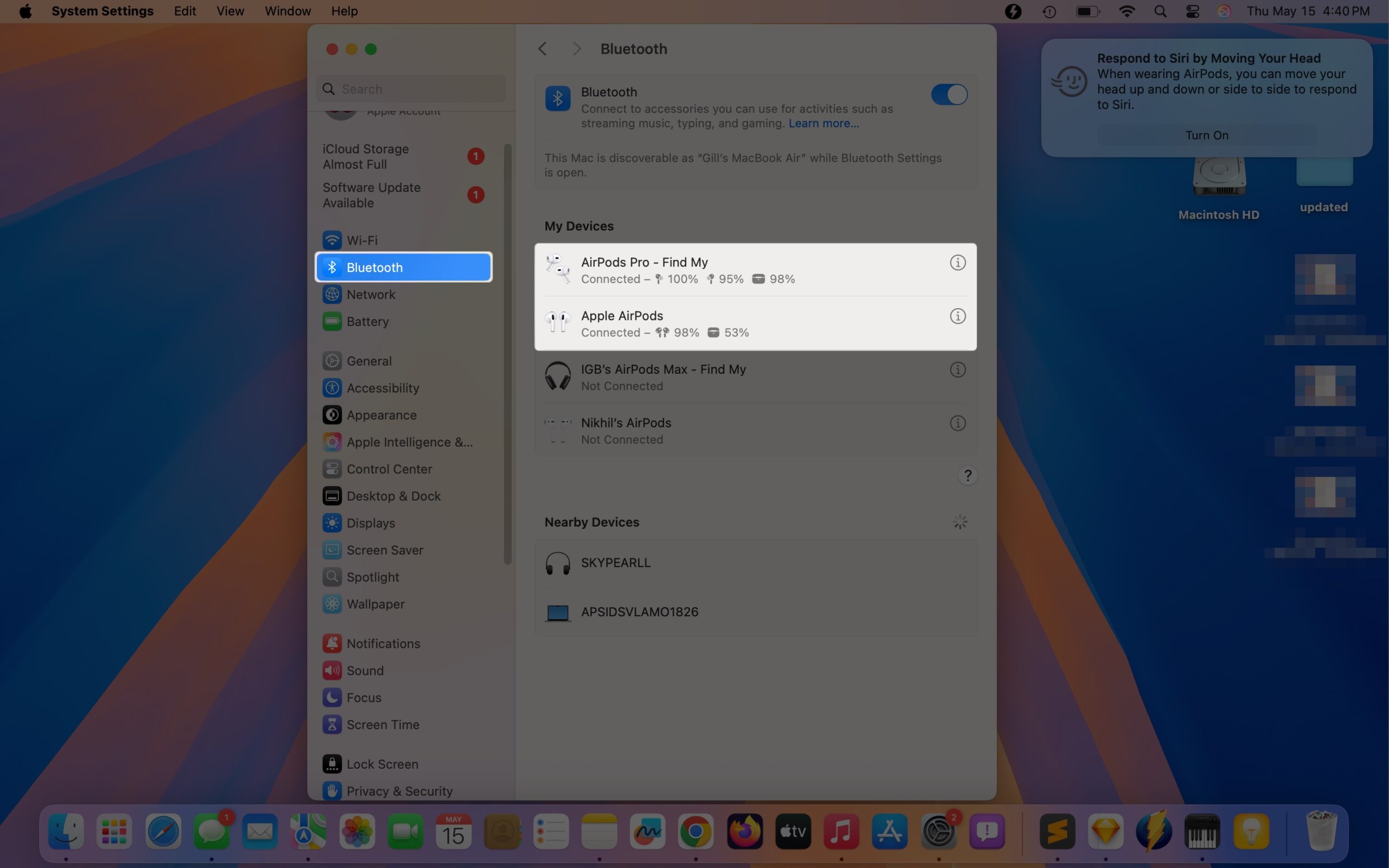
Task: Open Network settings from the sidebar
Action: pyautogui.click(x=371, y=294)
